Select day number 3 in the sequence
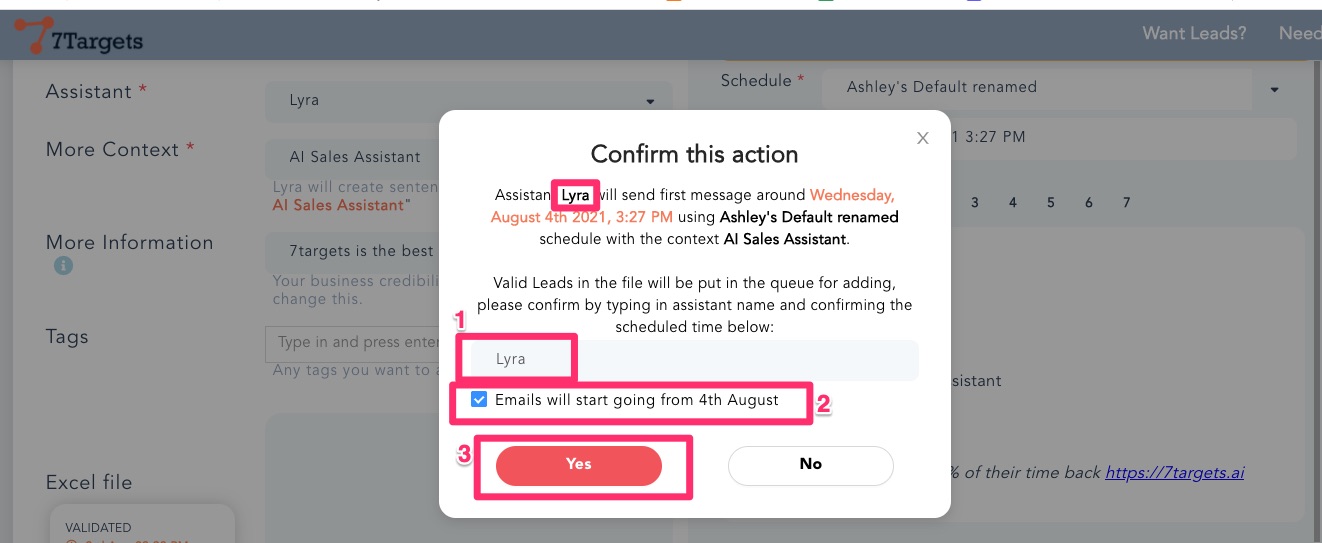 975,203
